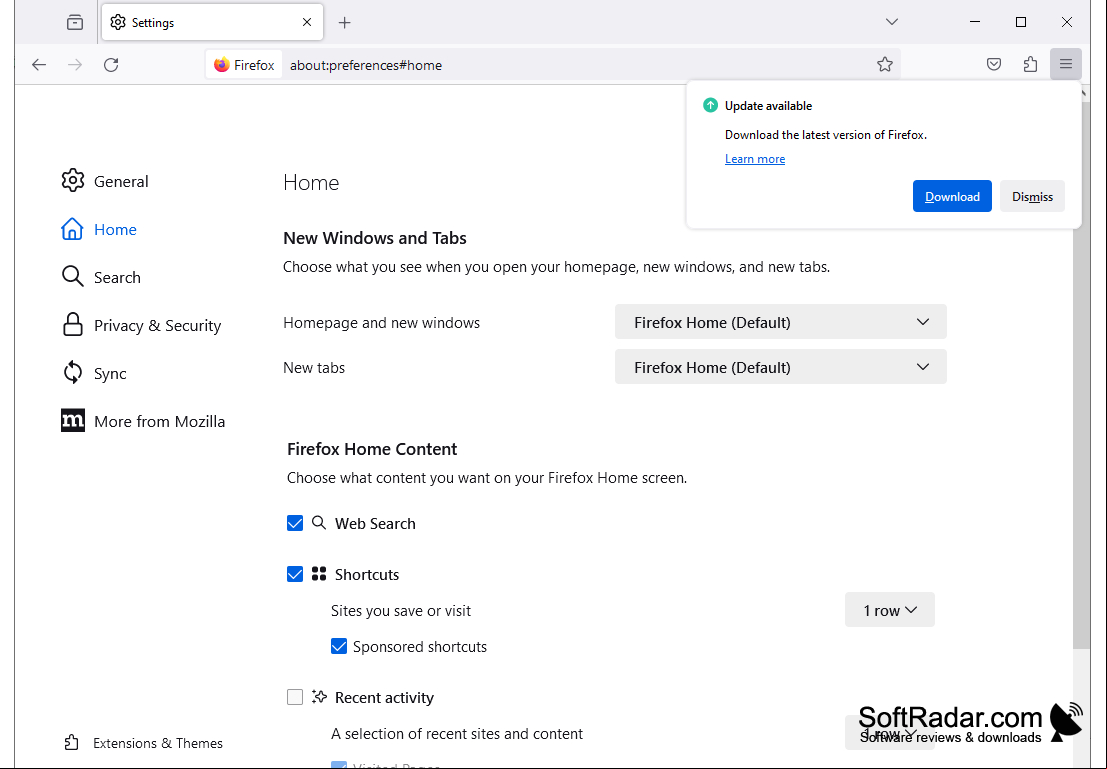Open Homepage and new windows dropdown
The width and height of the screenshot is (1107, 769).
(780, 322)
